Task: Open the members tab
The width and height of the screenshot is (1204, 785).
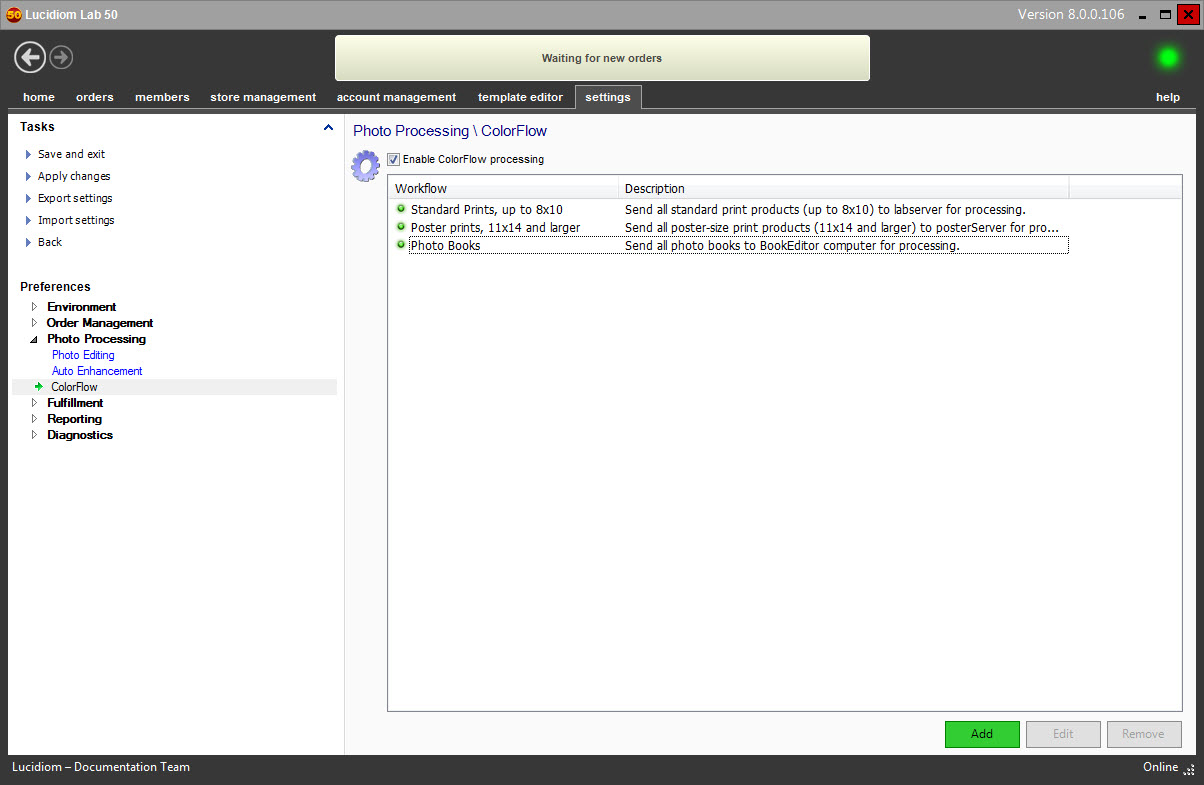Action: pos(162,97)
